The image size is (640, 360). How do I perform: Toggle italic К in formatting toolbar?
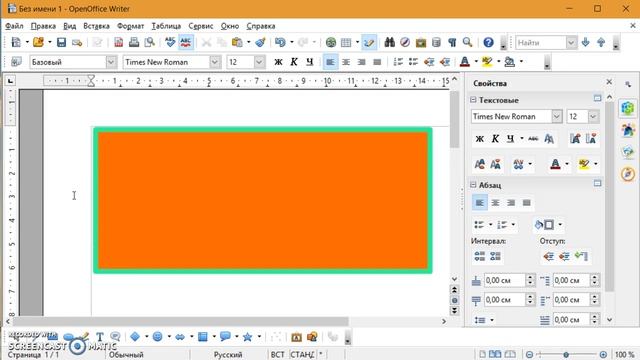pos(294,62)
